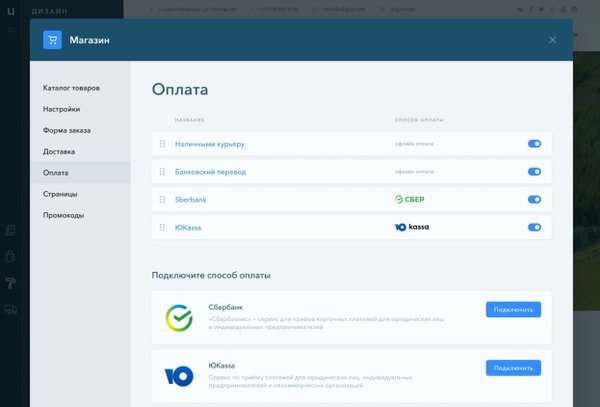Click the ЮKassa logo in the payment list
The width and height of the screenshot is (600, 407).
pyautogui.click(x=412, y=228)
